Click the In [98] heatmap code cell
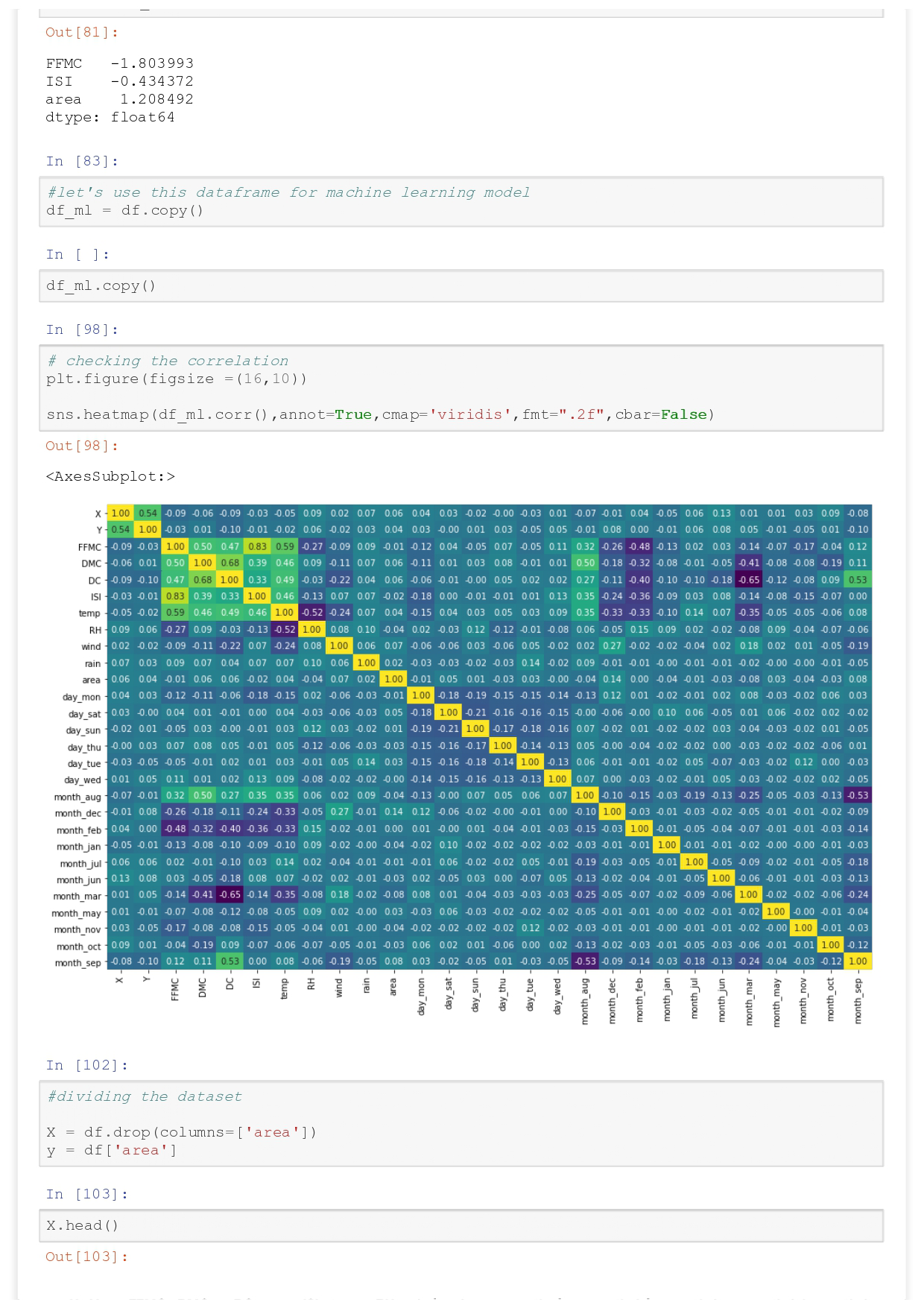Image resolution: width=924 pixels, height=1308 pixels. point(461,388)
